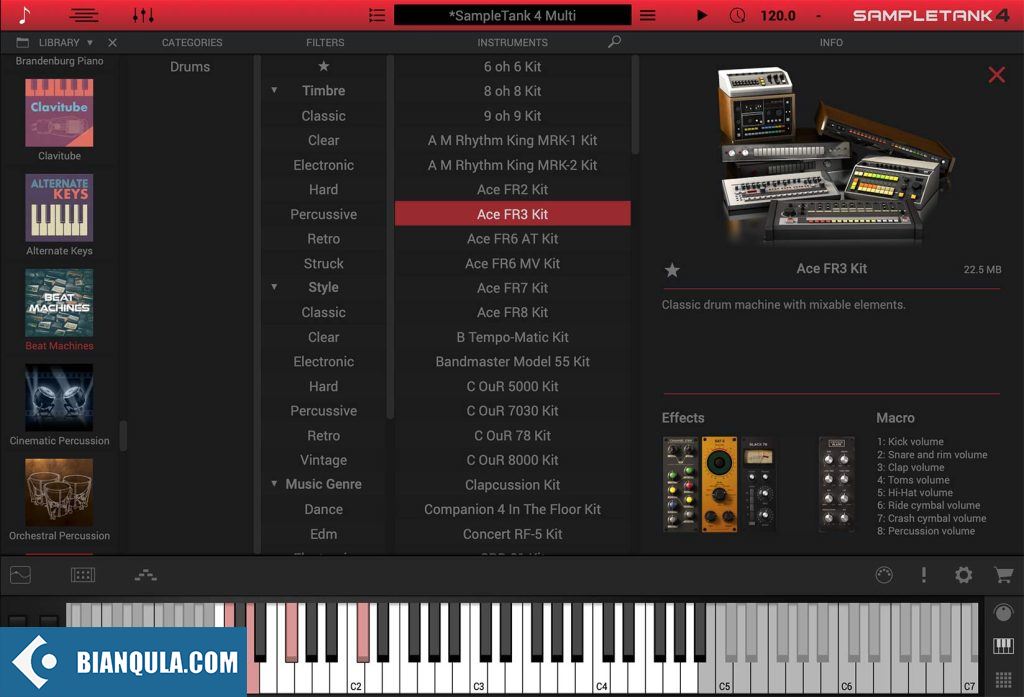The height and width of the screenshot is (697, 1024).
Task: Collapse the Music Genre filter group
Action: click(x=274, y=483)
